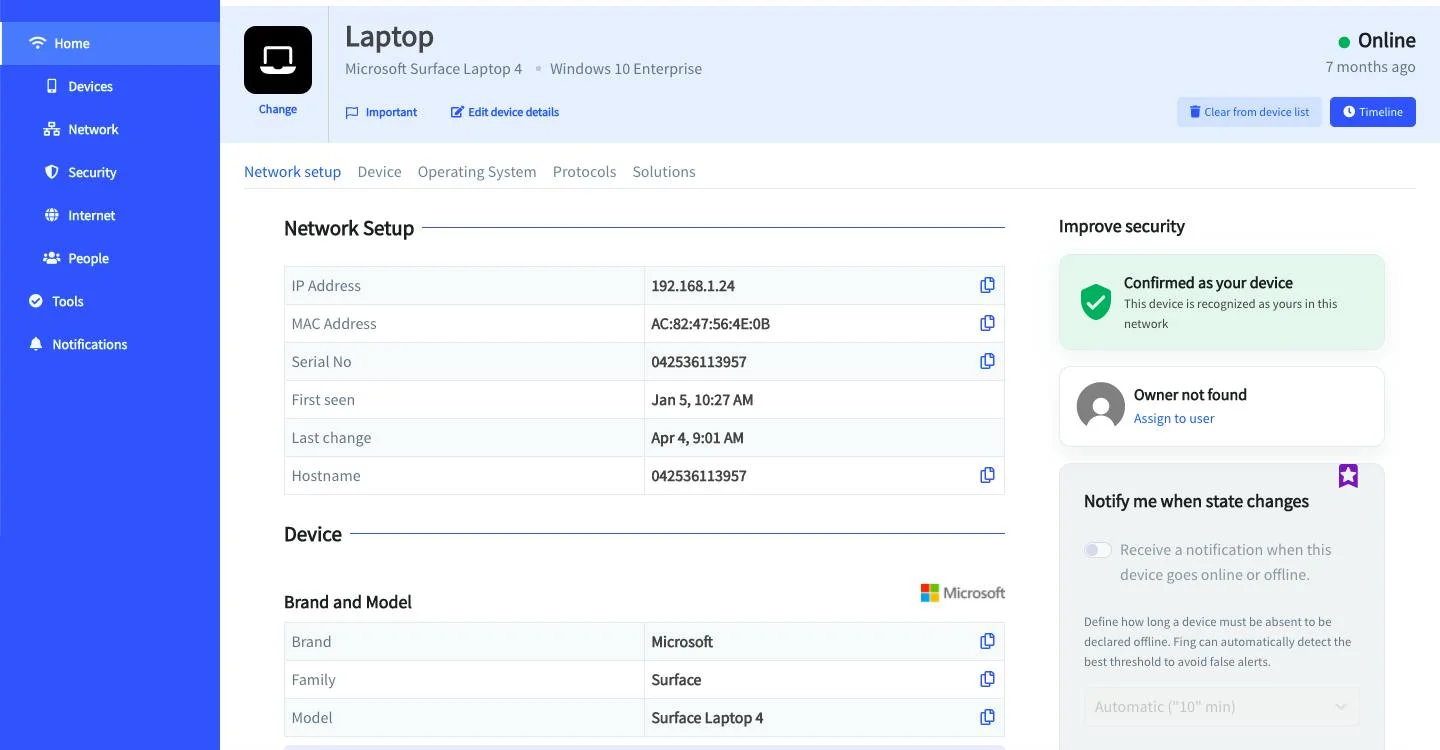This screenshot has height=750, width=1440.
Task: Click the black laptop device icon
Action: point(278,60)
